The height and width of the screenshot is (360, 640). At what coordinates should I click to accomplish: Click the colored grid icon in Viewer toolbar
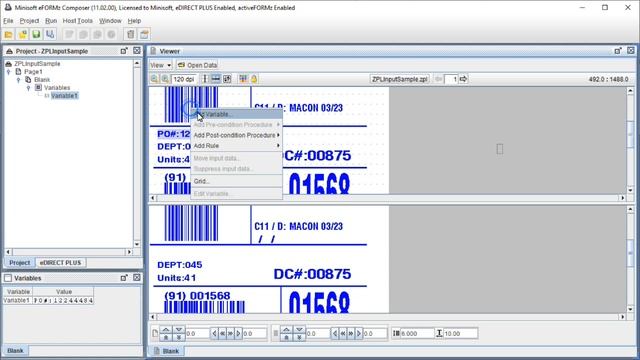click(x=243, y=79)
